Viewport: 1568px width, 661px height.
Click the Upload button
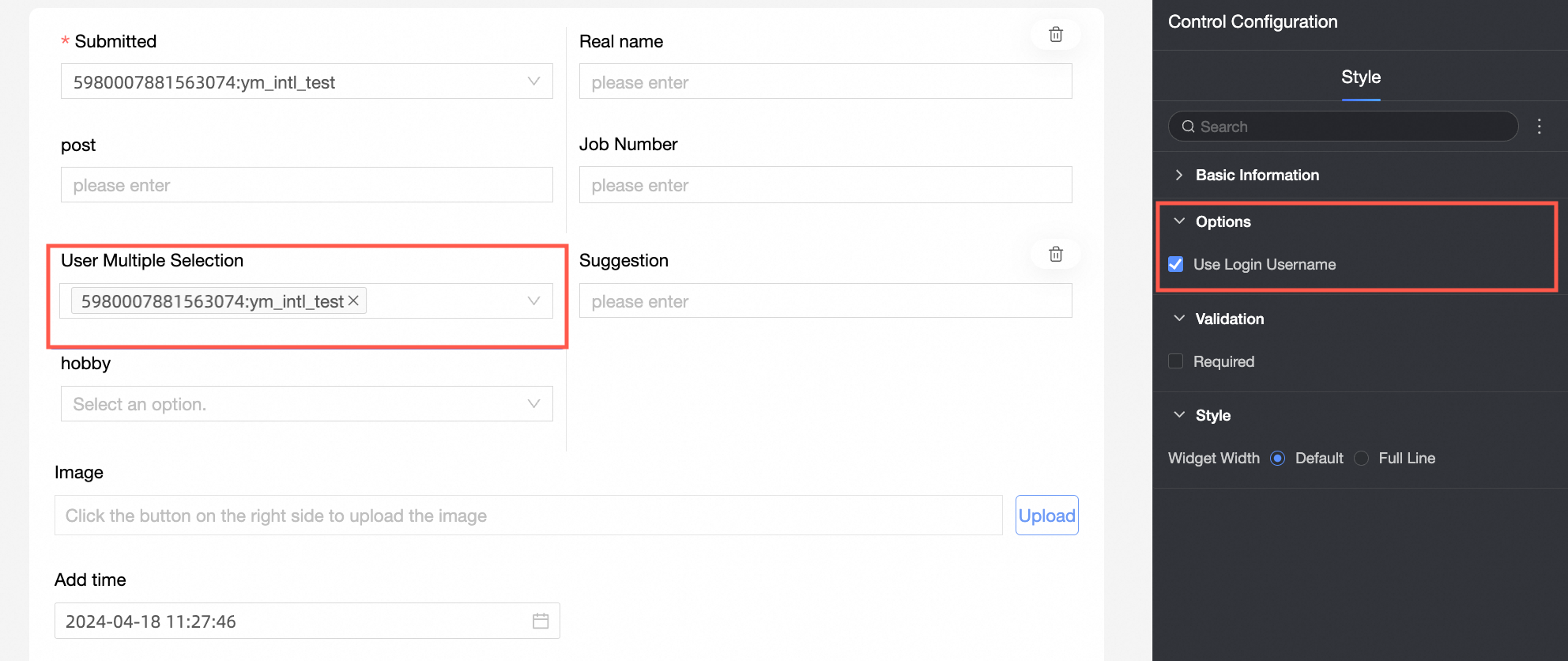pos(1046,516)
